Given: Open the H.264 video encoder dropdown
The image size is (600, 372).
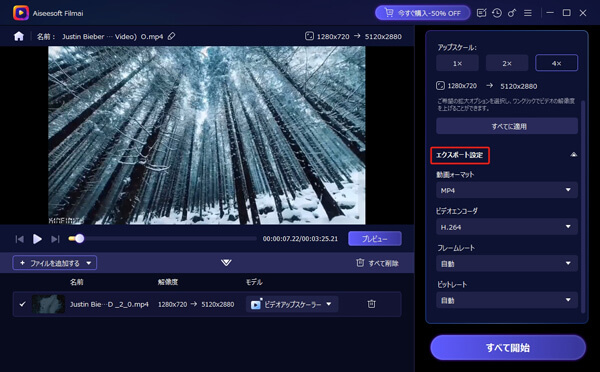Looking at the screenshot, I should click(x=507, y=227).
